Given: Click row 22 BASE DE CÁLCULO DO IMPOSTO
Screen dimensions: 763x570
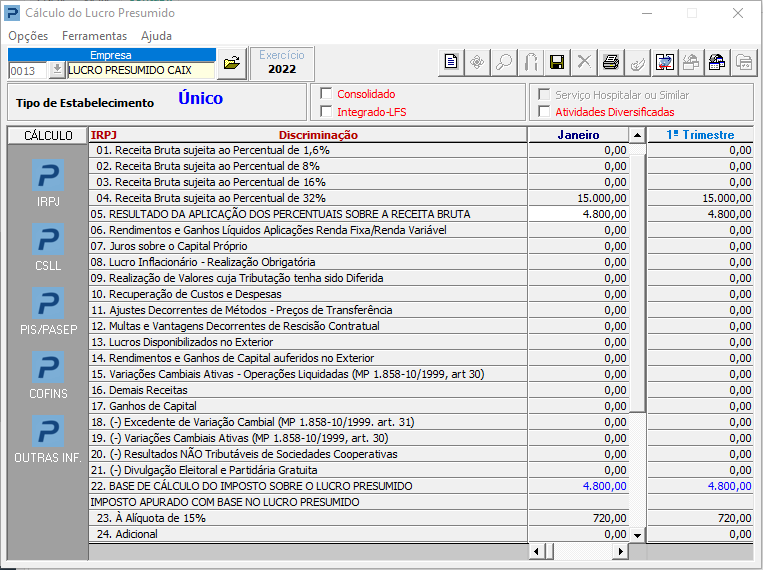Looking at the screenshot, I should coord(308,486).
